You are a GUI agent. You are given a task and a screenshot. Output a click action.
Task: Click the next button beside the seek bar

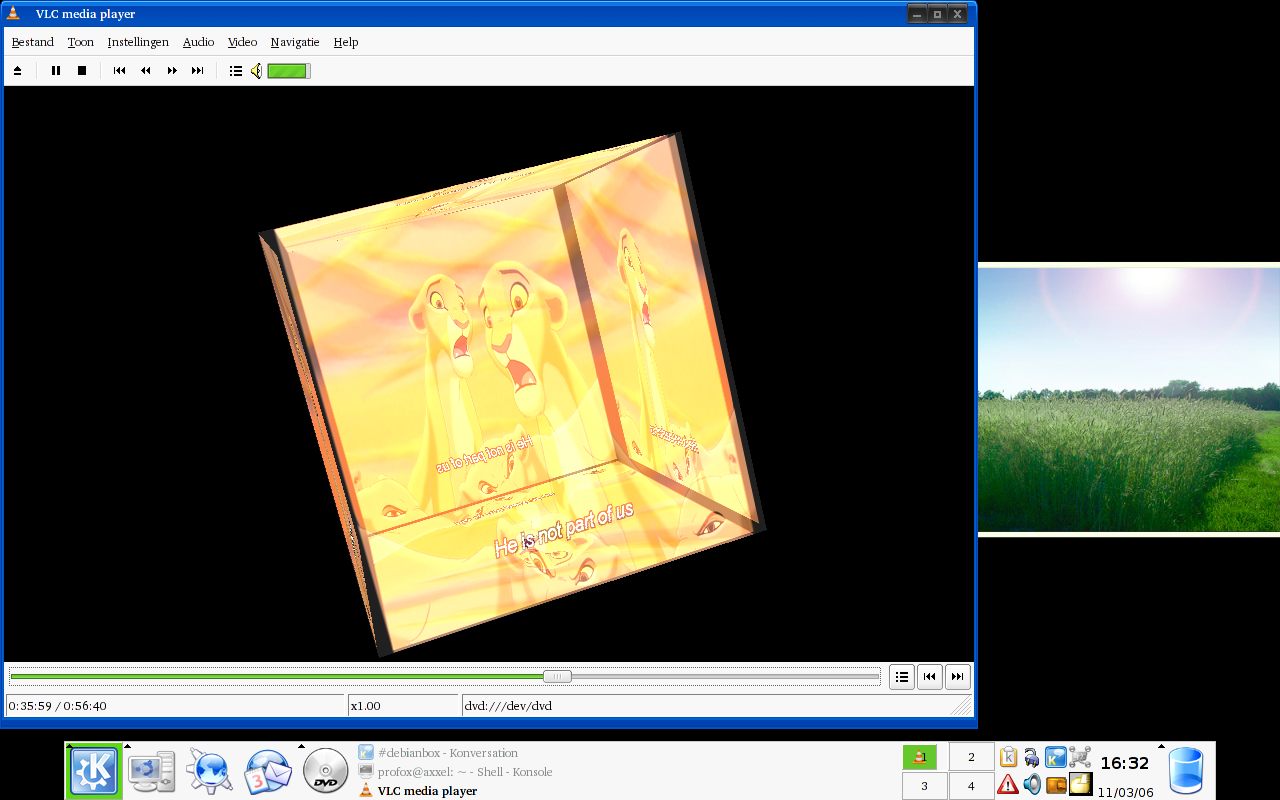click(x=957, y=677)
